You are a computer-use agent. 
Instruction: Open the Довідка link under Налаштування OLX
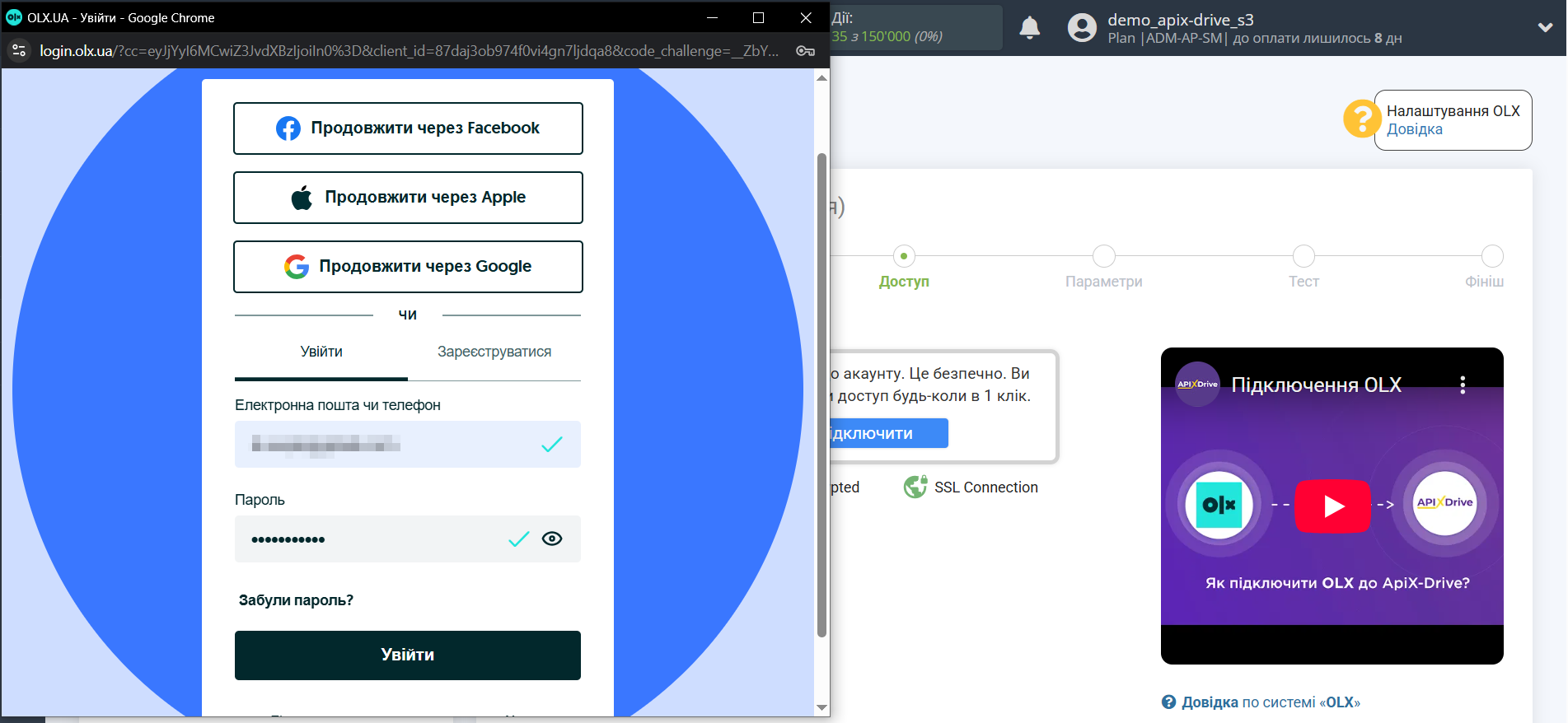click(1414, 129)
